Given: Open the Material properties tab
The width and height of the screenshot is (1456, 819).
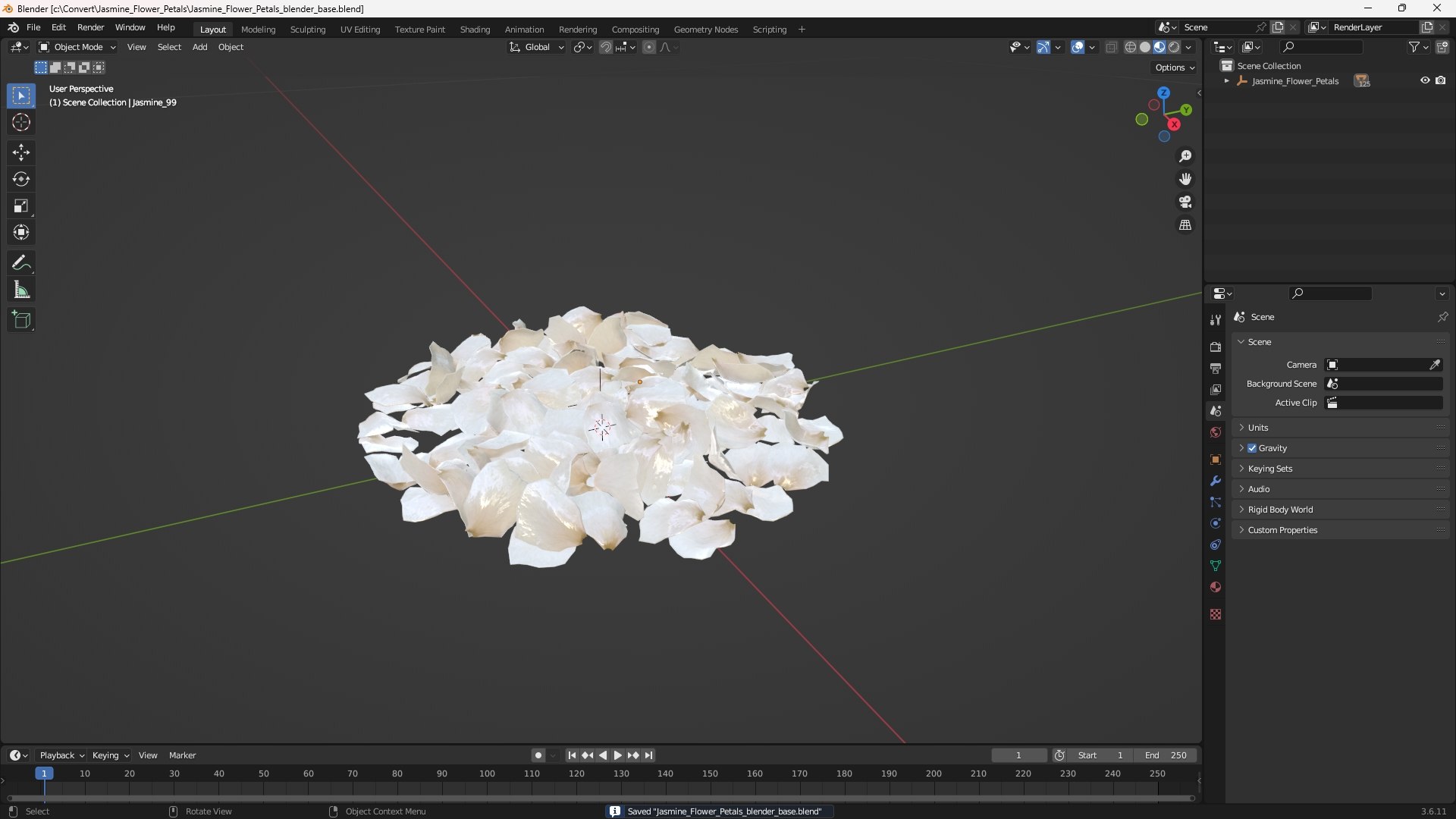Looking at the screenshot, I should click(1216, 587).
